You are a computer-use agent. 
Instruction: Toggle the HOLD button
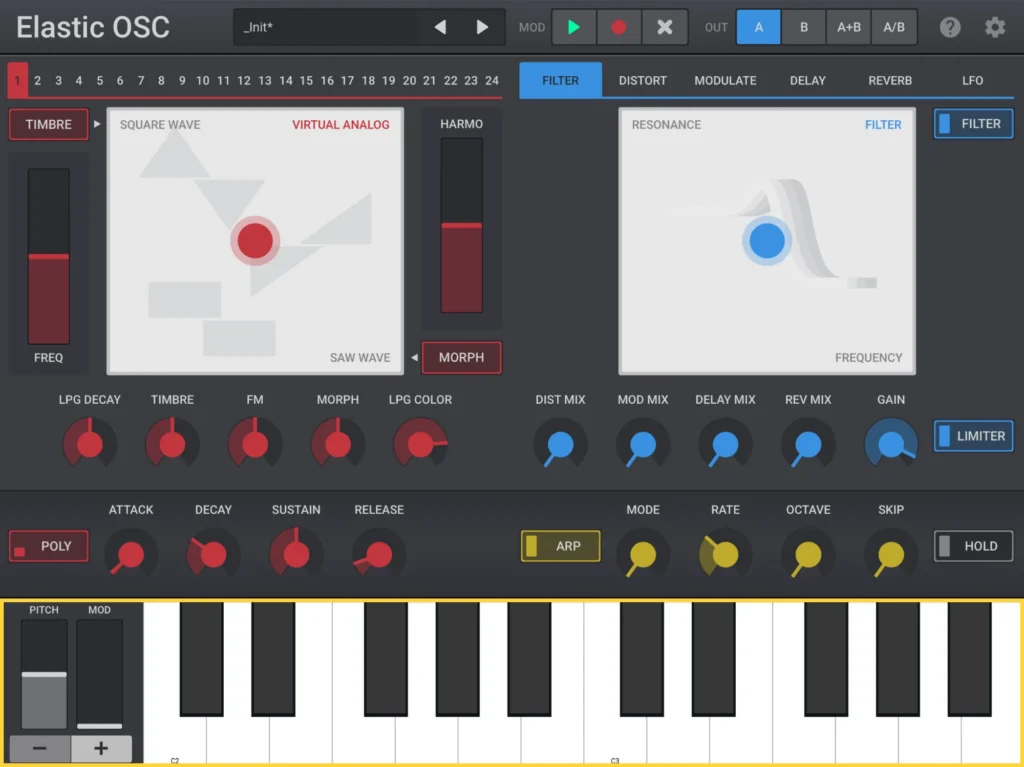tap(973, 546)
